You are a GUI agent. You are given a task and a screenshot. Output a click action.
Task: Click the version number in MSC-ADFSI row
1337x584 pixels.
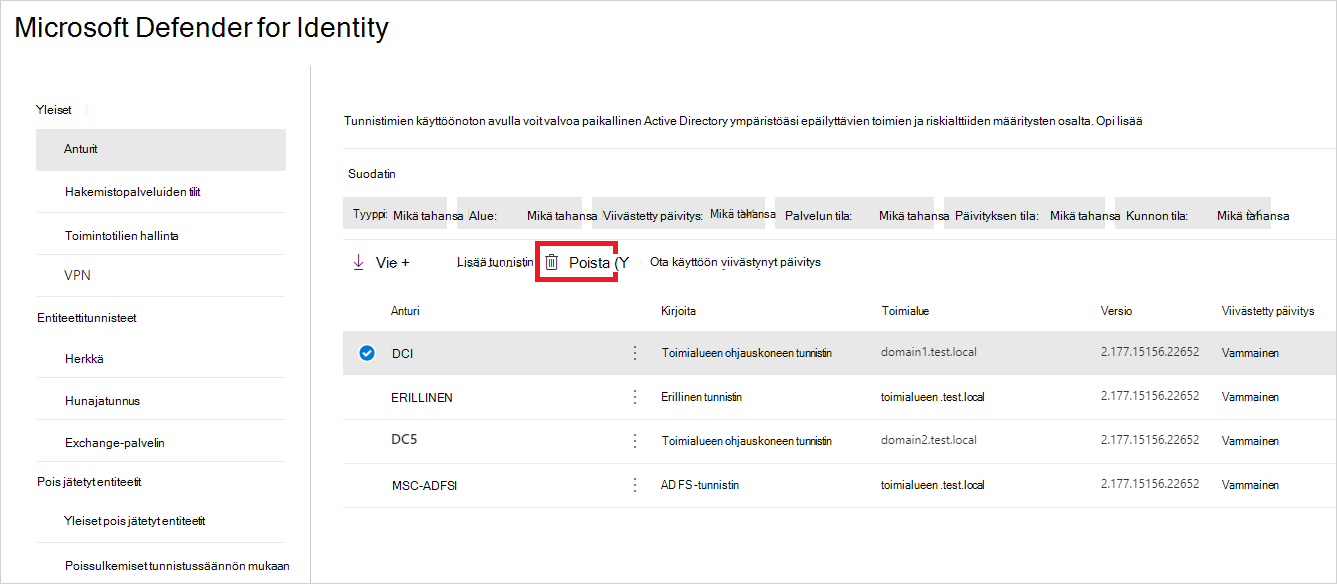tap(1150, 485)
